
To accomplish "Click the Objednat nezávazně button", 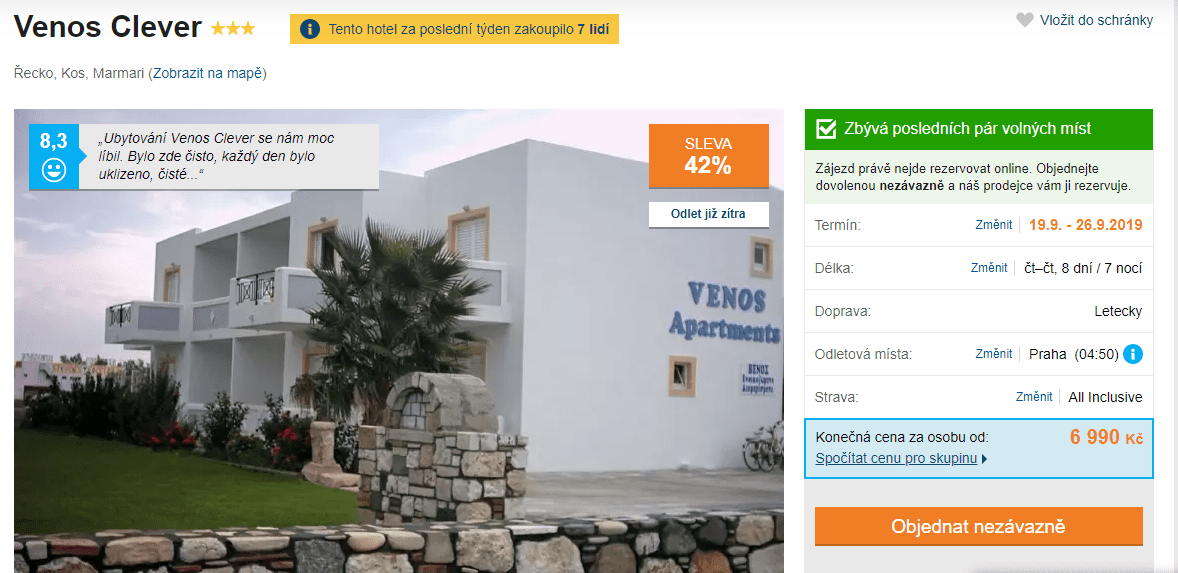I will [x=978, y=526].
